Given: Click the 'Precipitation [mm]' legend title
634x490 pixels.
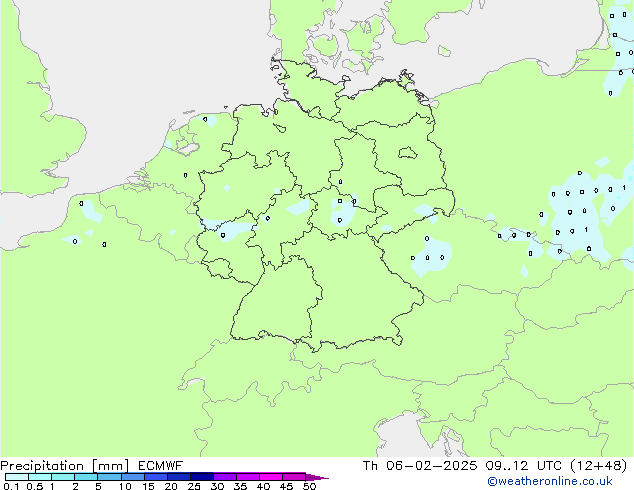Looking at the screenshot, I should point(65,466).
